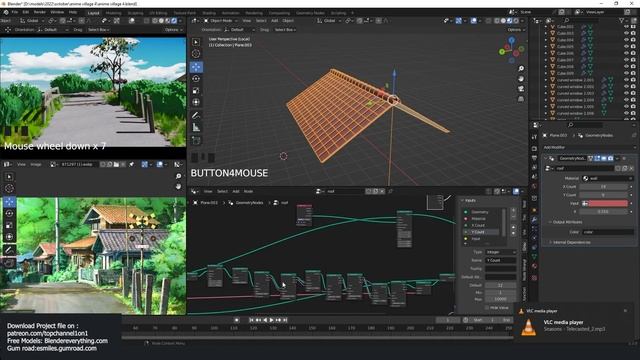
Task: Expand the Add Modifier dropdown
Action: tap(589, 147)
